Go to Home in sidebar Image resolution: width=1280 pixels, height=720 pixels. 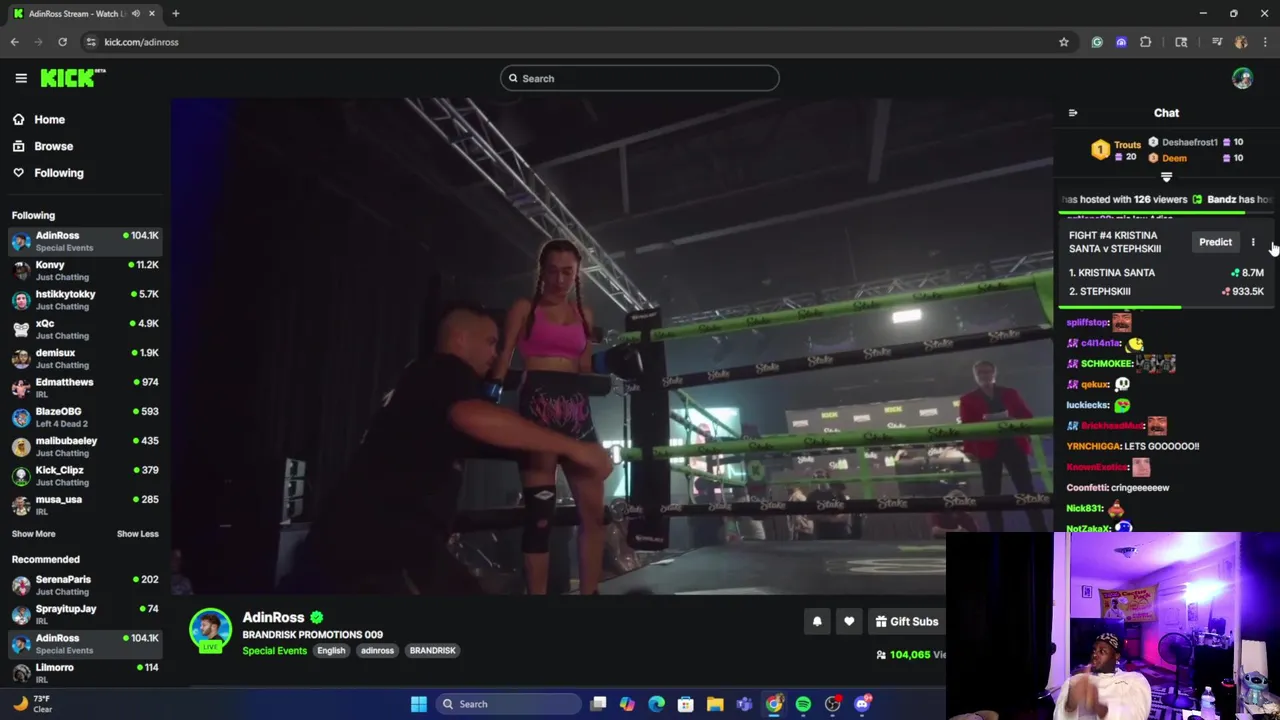[38, 119]
